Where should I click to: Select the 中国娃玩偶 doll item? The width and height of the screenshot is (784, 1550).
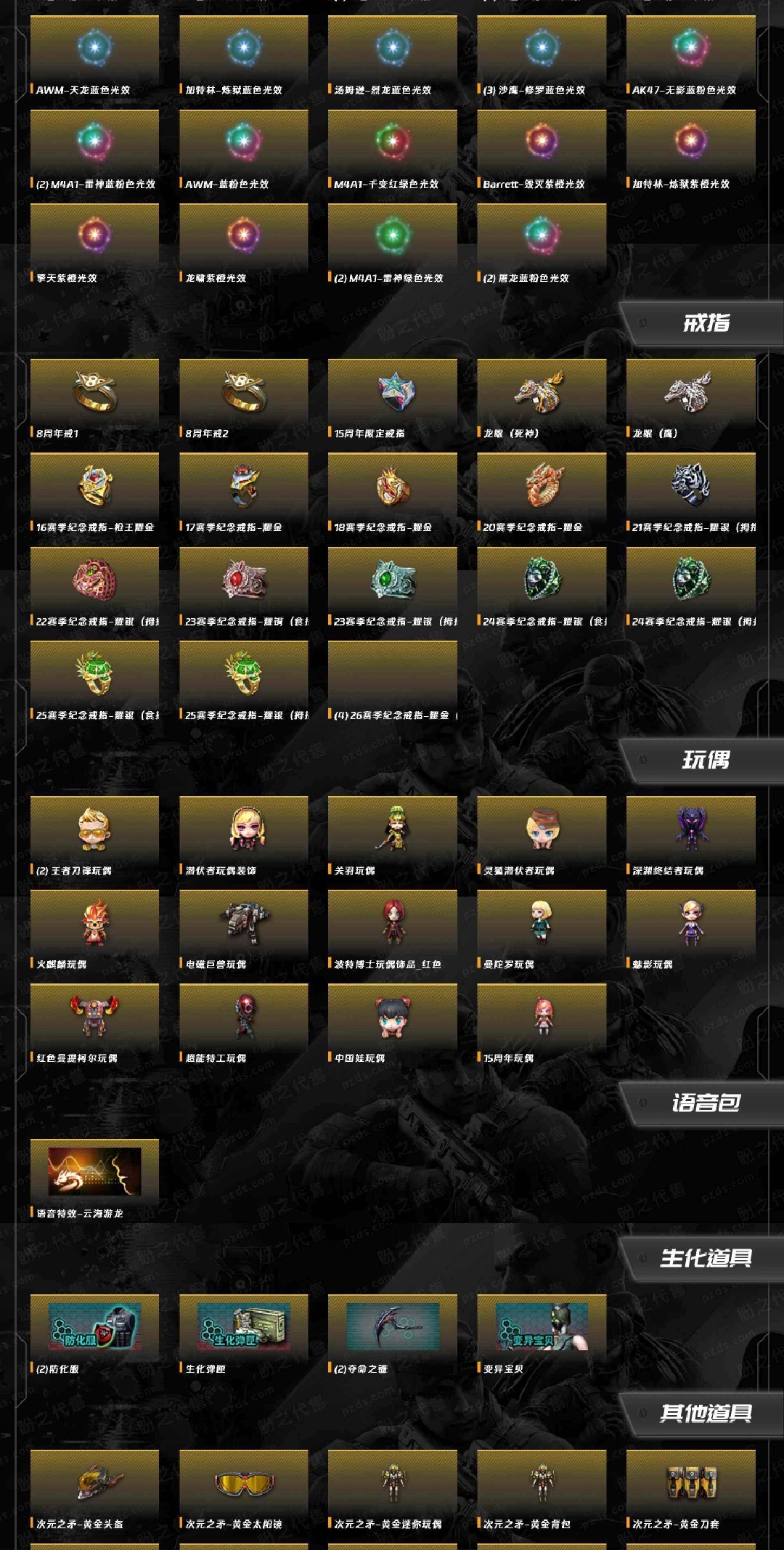coord(393,1024)
